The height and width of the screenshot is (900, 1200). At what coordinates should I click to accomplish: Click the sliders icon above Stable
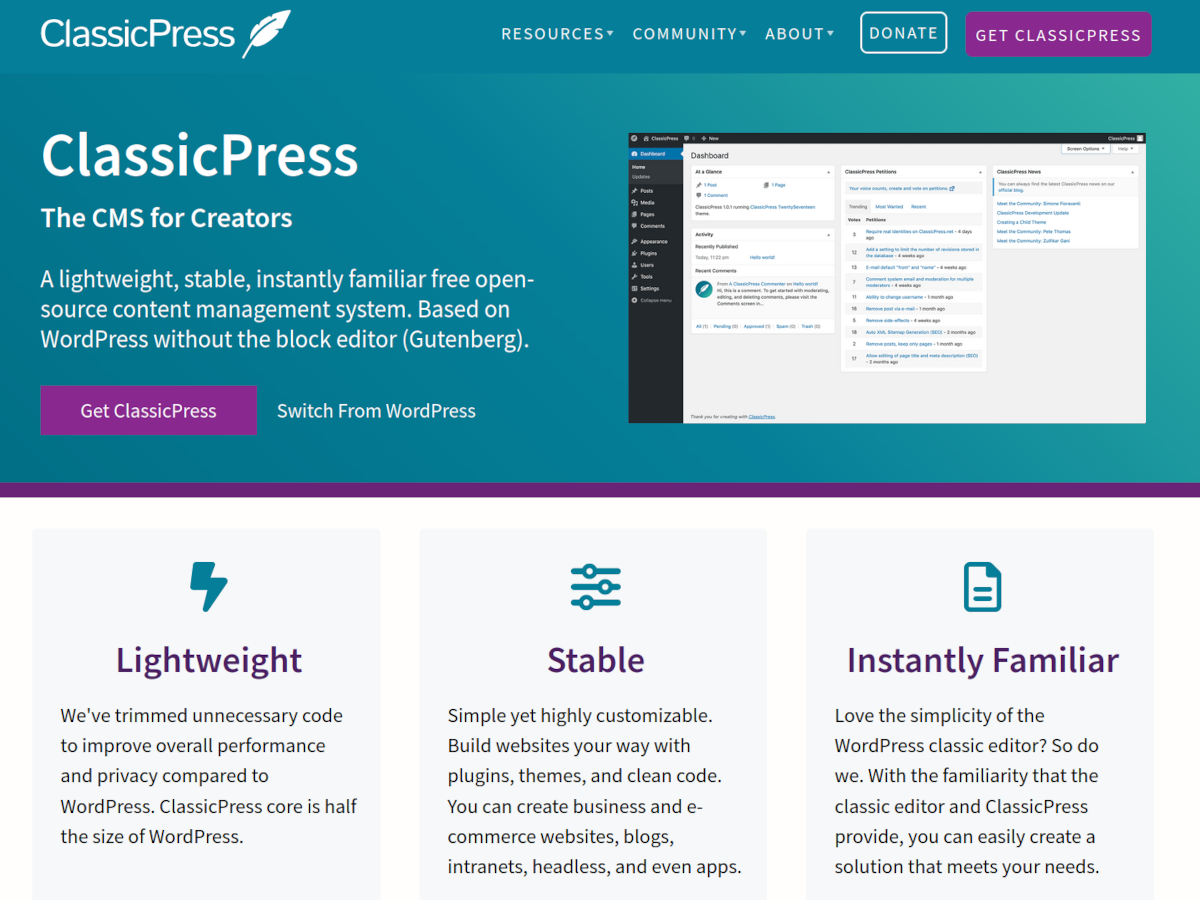(x=595, y=587)
